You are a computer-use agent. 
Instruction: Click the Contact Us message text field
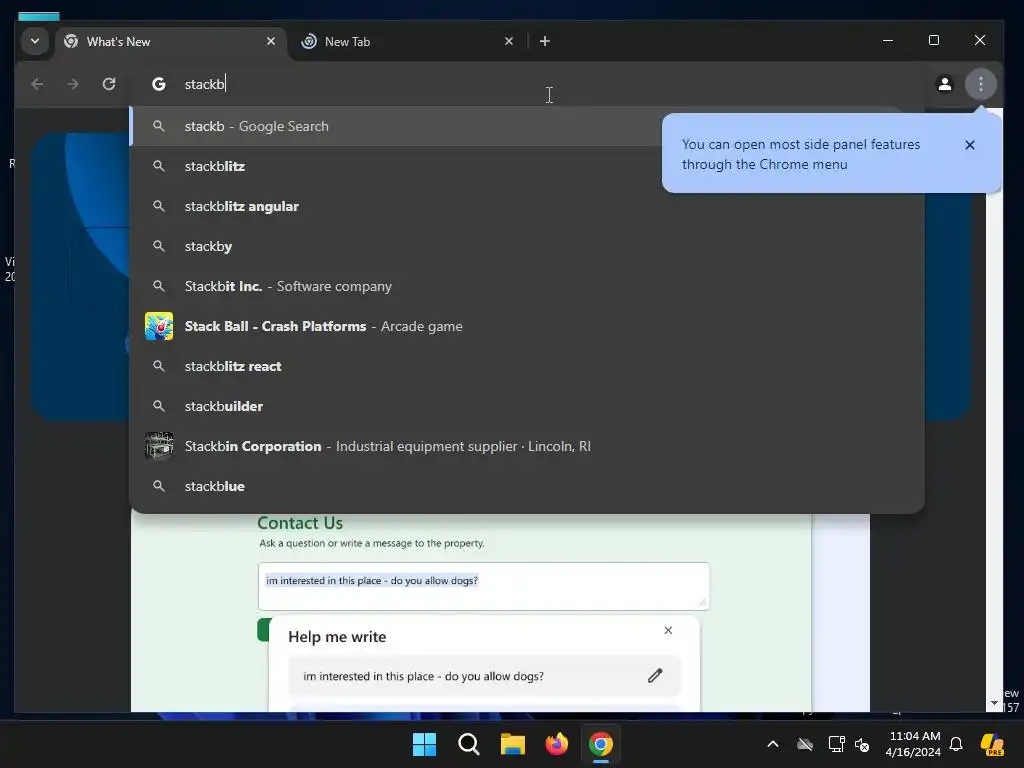[484, 586]
